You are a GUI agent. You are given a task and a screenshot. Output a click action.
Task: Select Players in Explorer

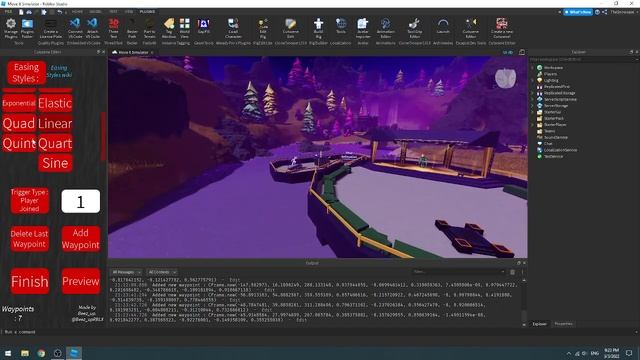tap(550, 74)
